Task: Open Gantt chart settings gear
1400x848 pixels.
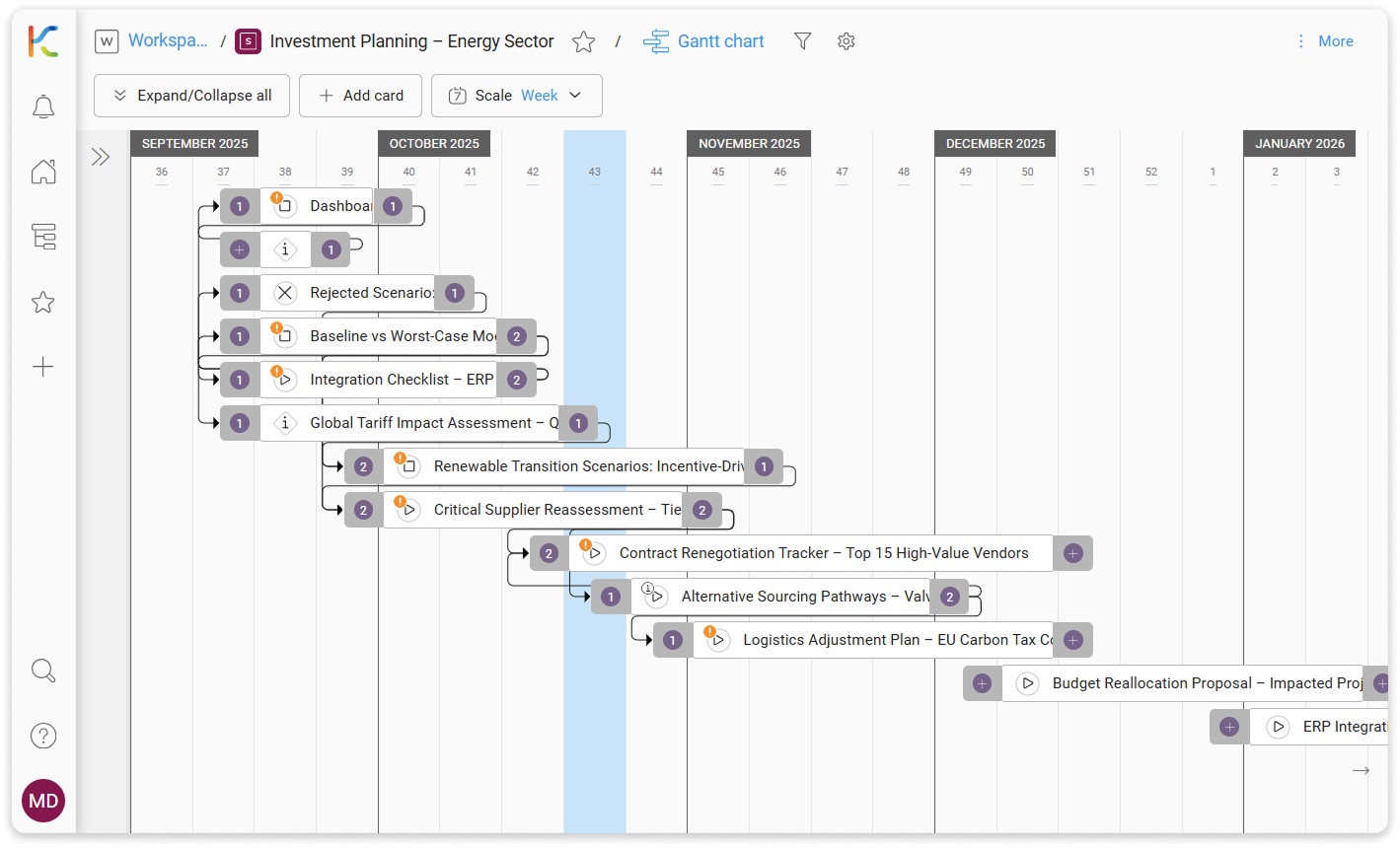Action: coord(846,41)
